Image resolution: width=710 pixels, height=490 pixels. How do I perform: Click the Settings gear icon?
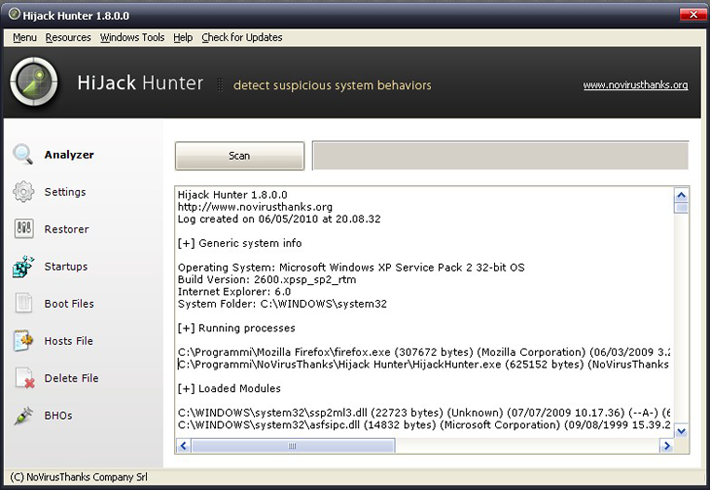click(23, 192)
